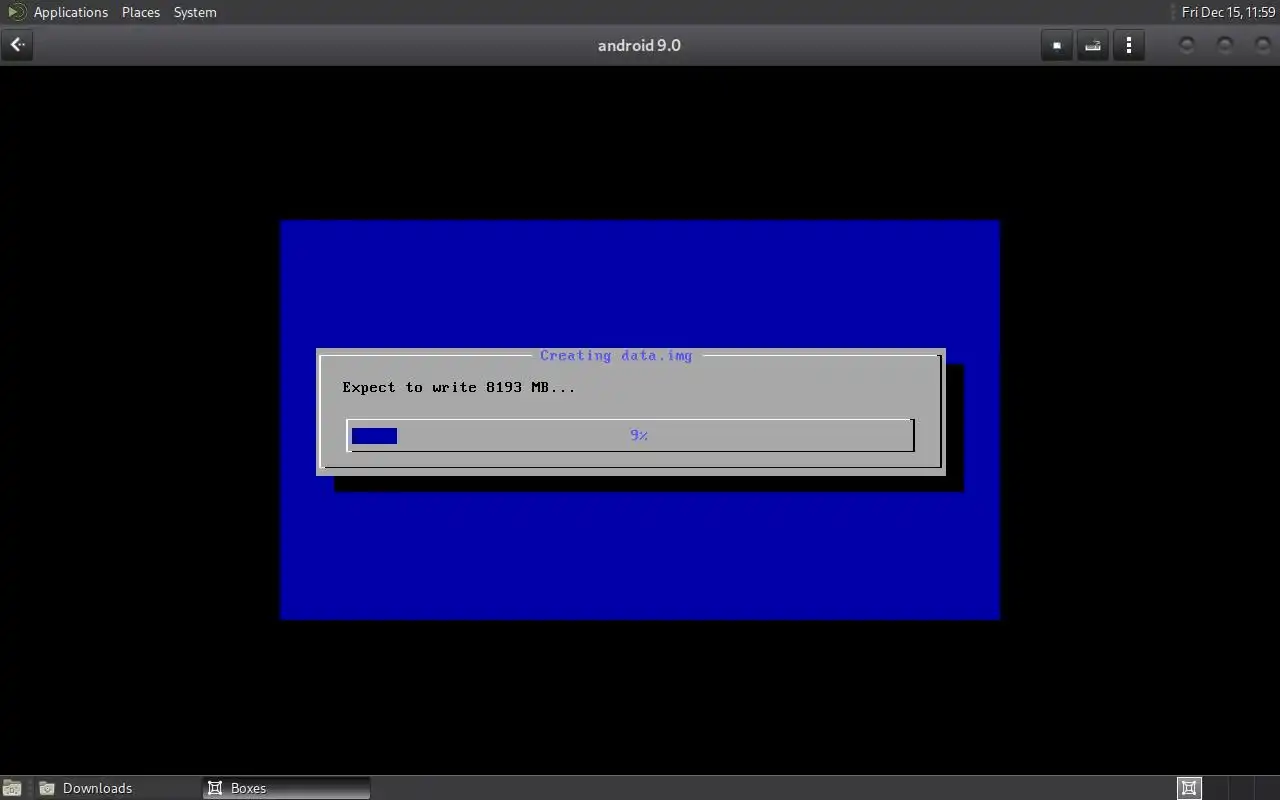Image resolution: width=1280 pixels, height=800 pixels.
Task: Click the 9% progress label
Action: click(x=639, y=435)
